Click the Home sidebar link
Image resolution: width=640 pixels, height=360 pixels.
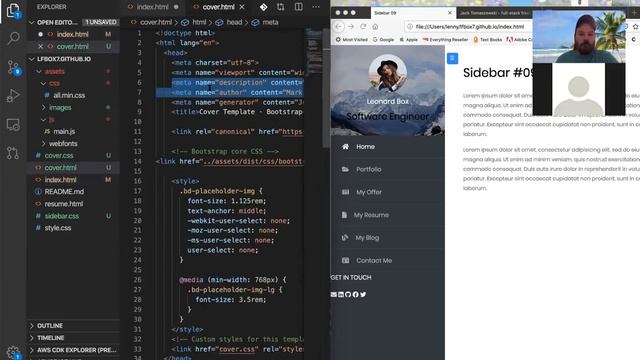click(365, 147)
